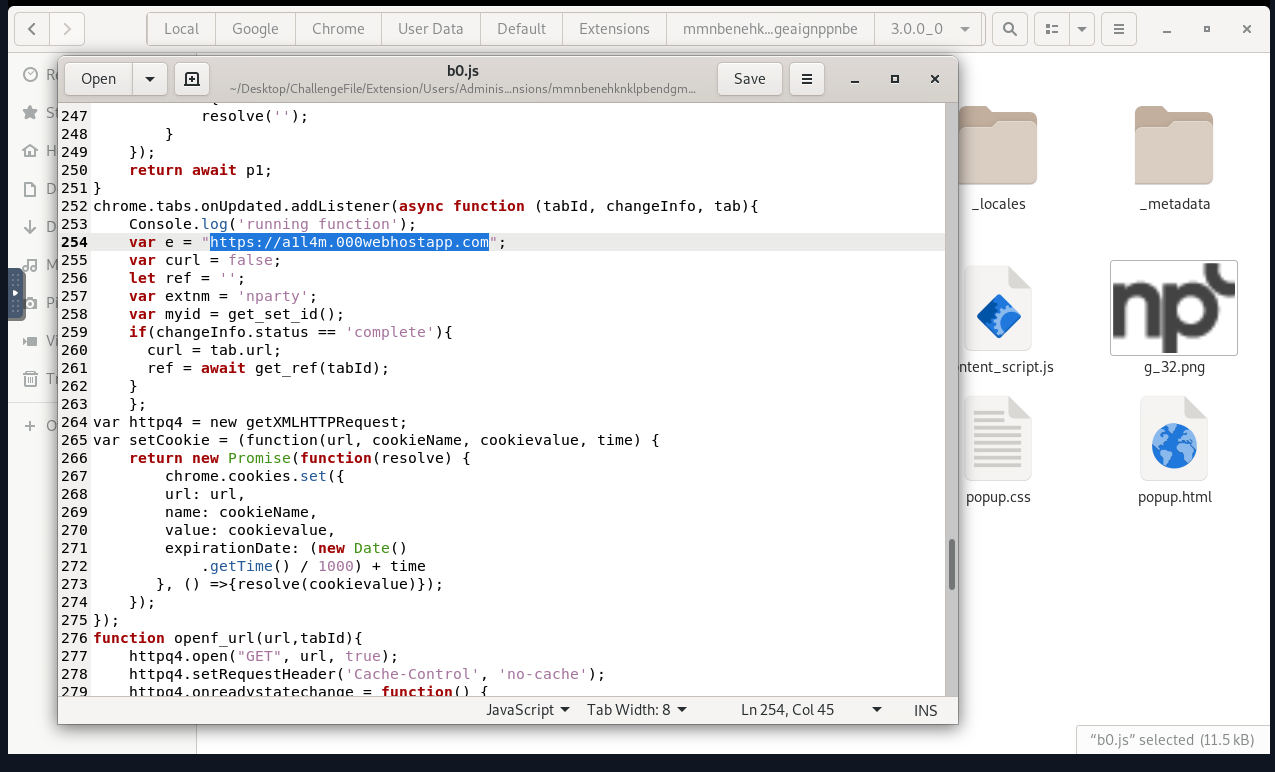Open the JavaScript language dropdown
This screenshot has height=772, width=1275.
click(528, 710)
